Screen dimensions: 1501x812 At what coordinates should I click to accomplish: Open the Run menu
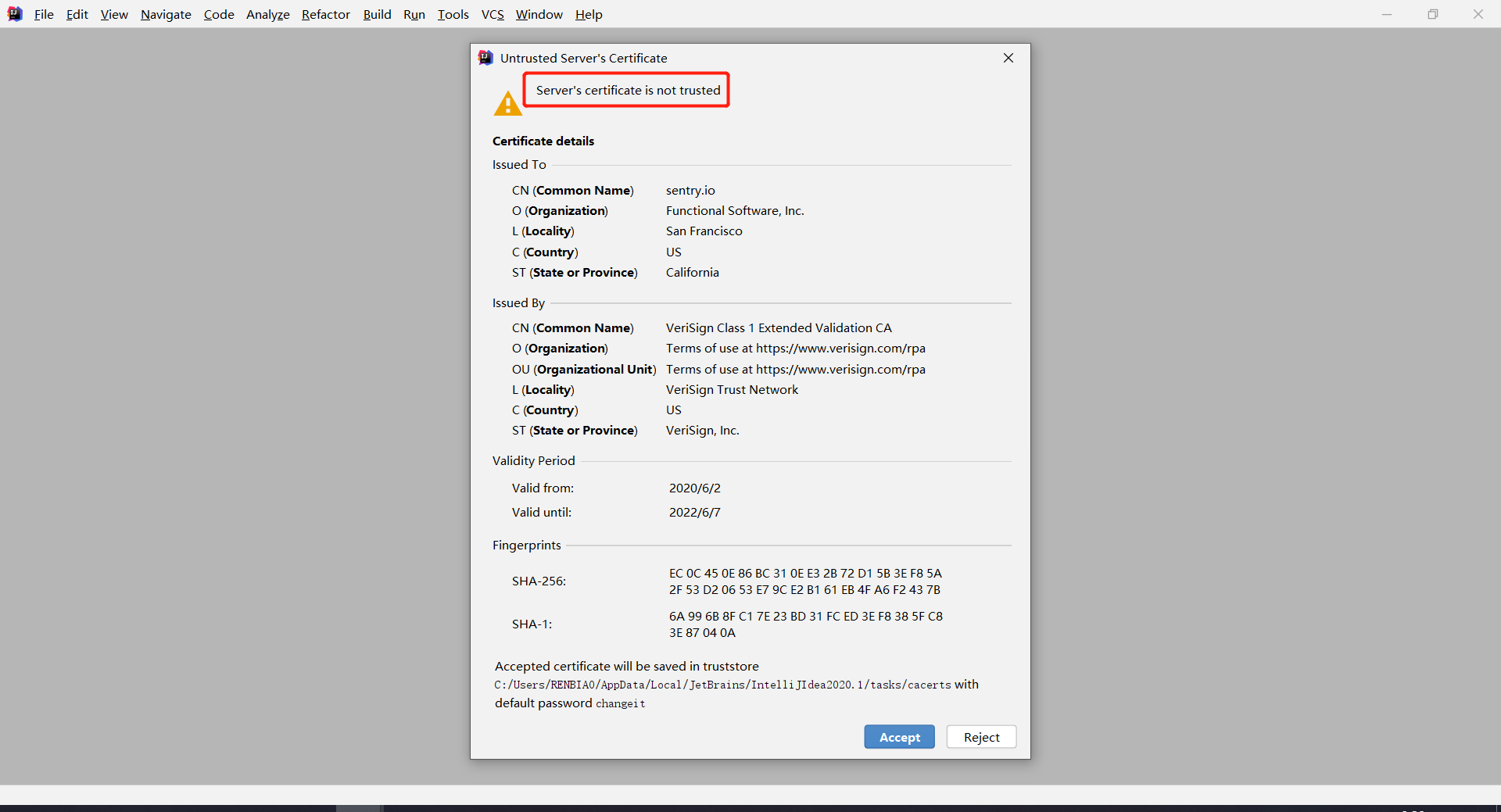414,14
